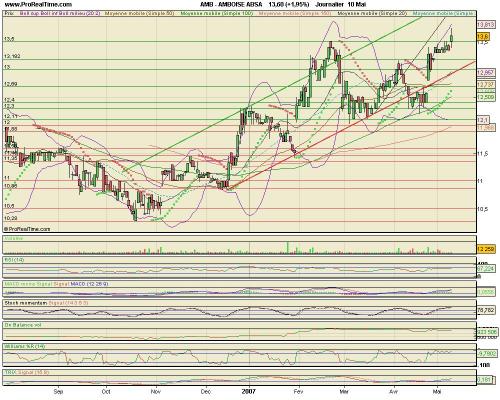This screenshot has height=400, width=500.
Task: Click the 'Volume' panel label
Action: [14, 239]
